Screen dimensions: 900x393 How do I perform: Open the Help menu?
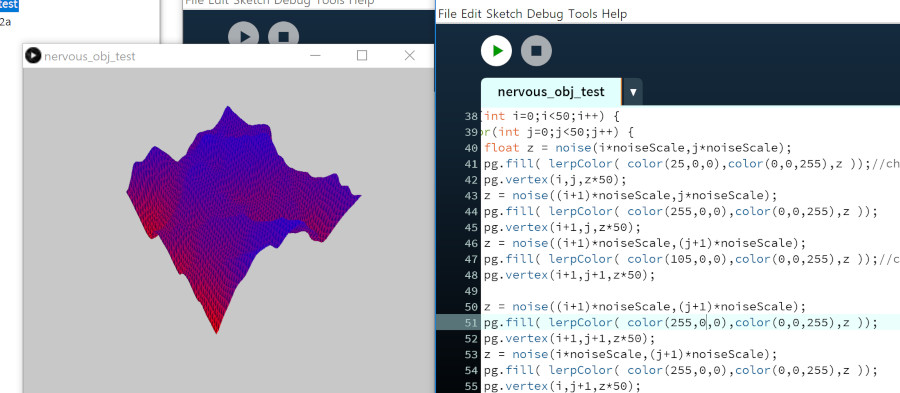[x=614, y=14]
